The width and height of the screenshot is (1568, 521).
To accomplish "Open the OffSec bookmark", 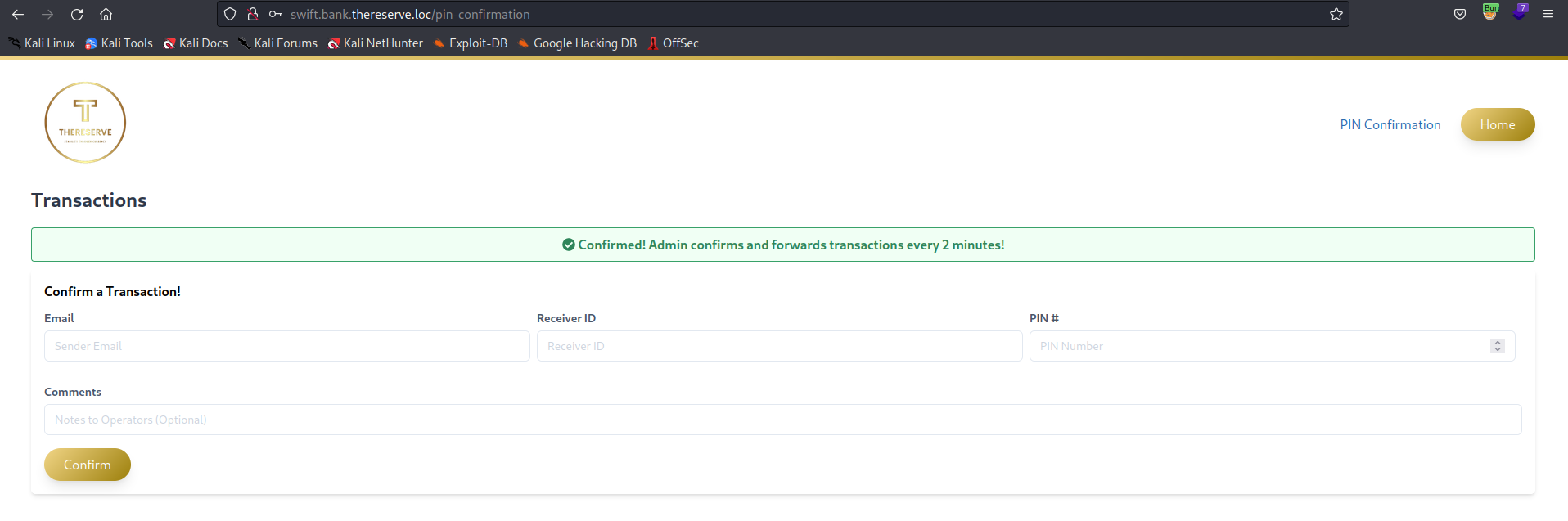I will coord(674,43).
